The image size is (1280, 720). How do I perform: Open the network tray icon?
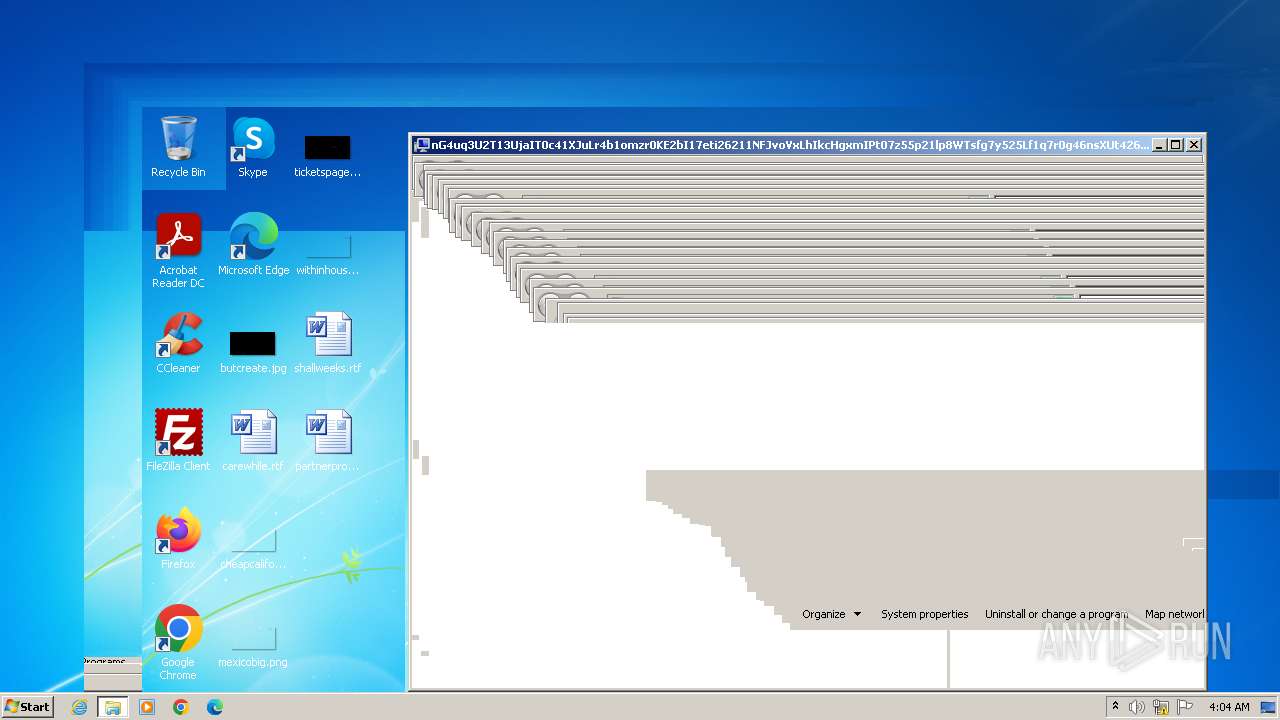click(1161, 707)
